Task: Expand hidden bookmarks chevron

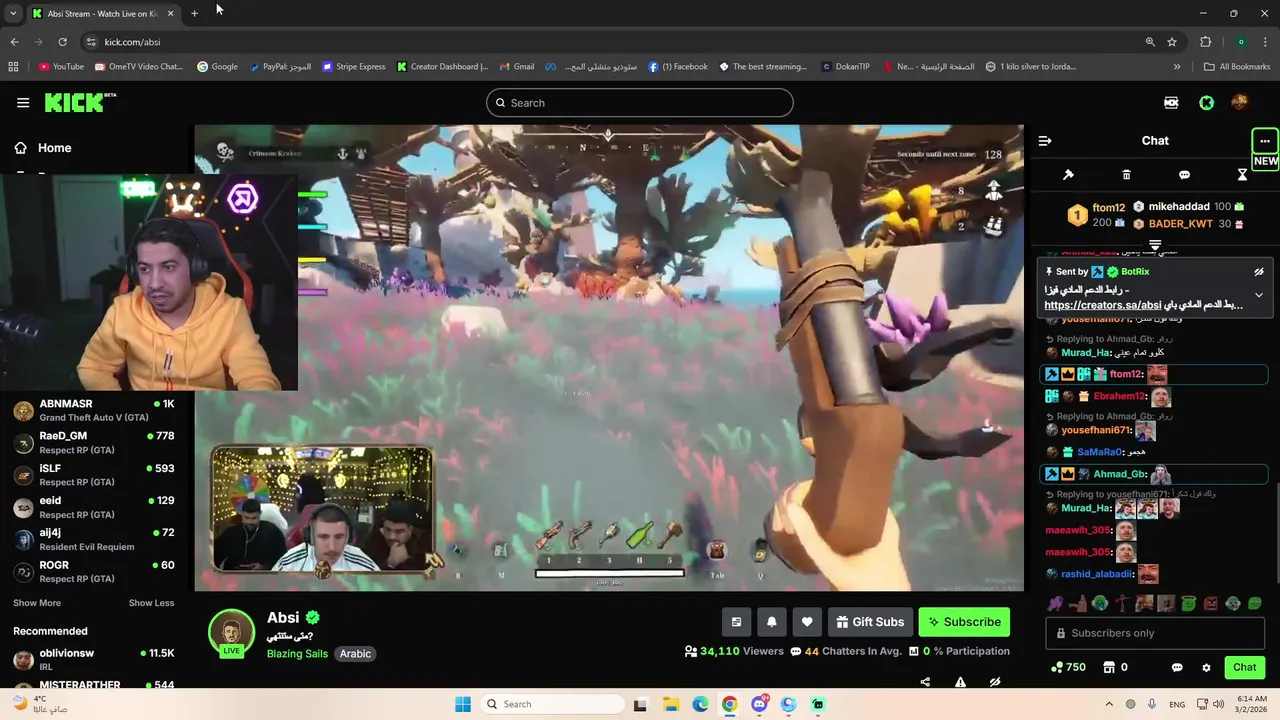Action: coord(1177,67)
